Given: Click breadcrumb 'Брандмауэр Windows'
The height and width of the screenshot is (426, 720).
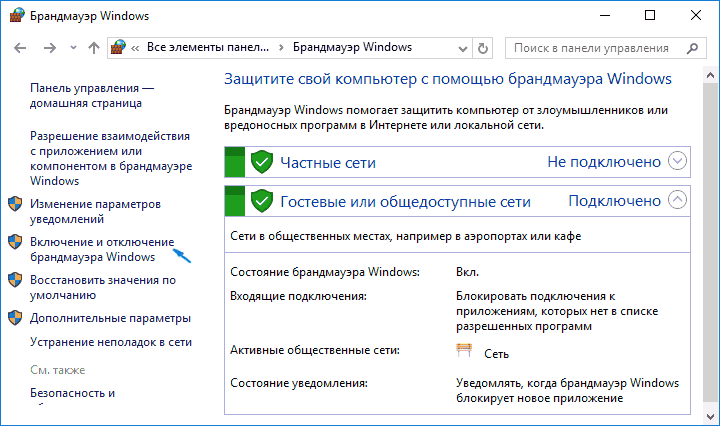Looking at the screenshot, I should pyautogui.click(x=352, y=47).
